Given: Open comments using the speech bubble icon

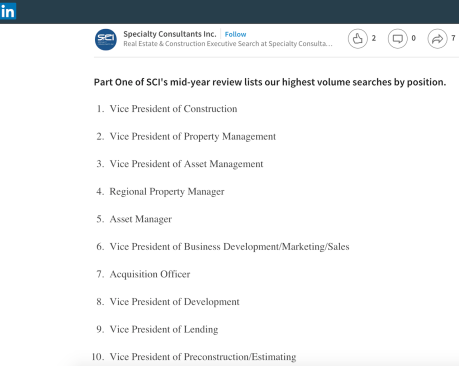Looking at the screenshot, I should (397, 39).
